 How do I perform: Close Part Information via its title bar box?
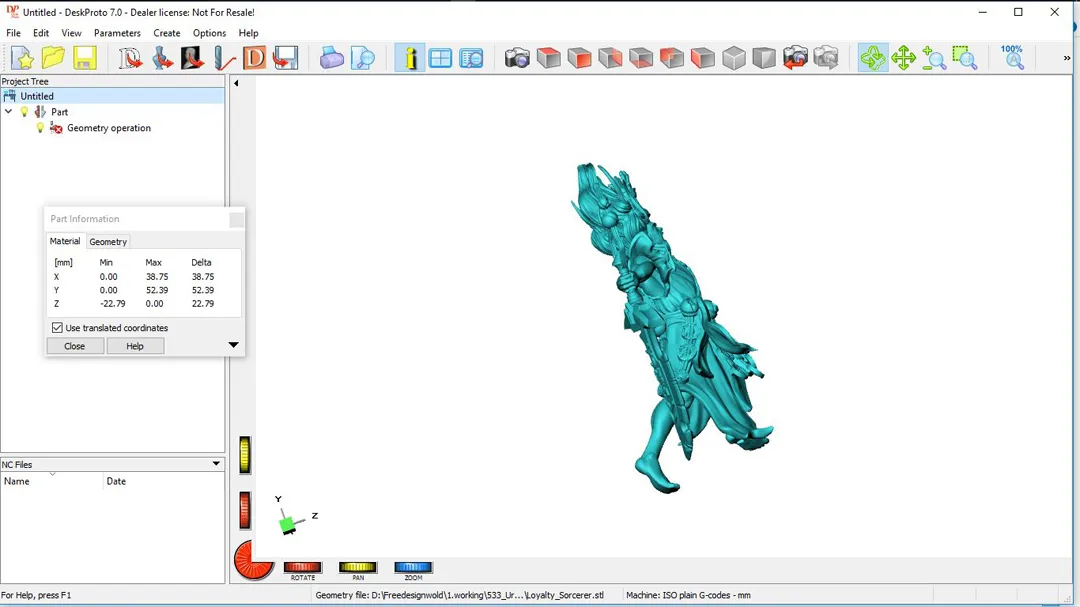[x=236, y=220]
